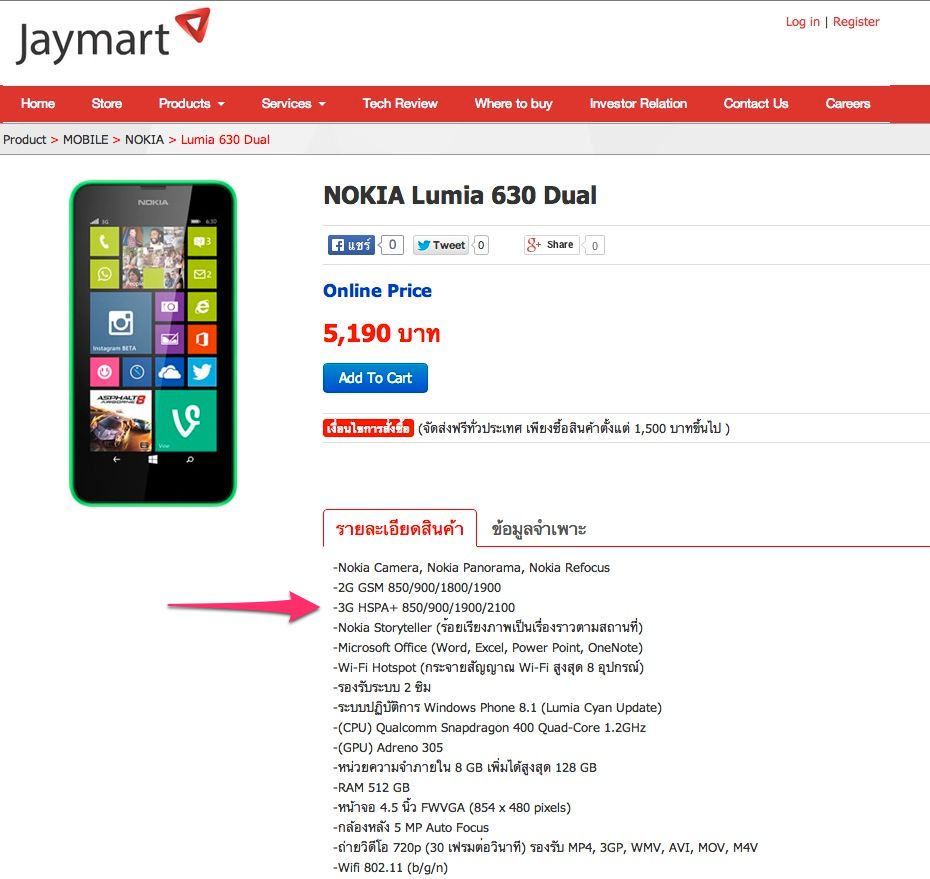Open the Tech Review menu item
The width and height of the screenshot is (930, 879).
(x=400, y=103)
